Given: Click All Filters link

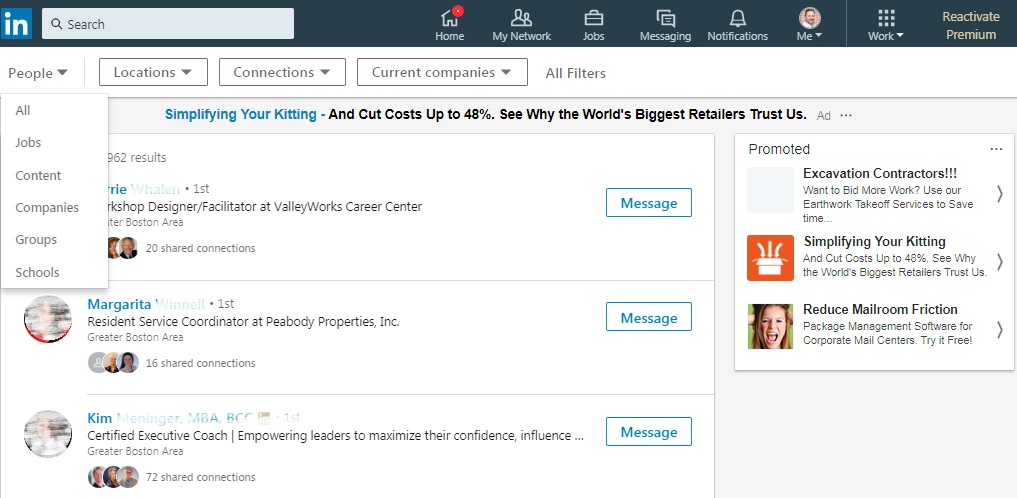Looking at the screenshot, I should click(575, 73).
